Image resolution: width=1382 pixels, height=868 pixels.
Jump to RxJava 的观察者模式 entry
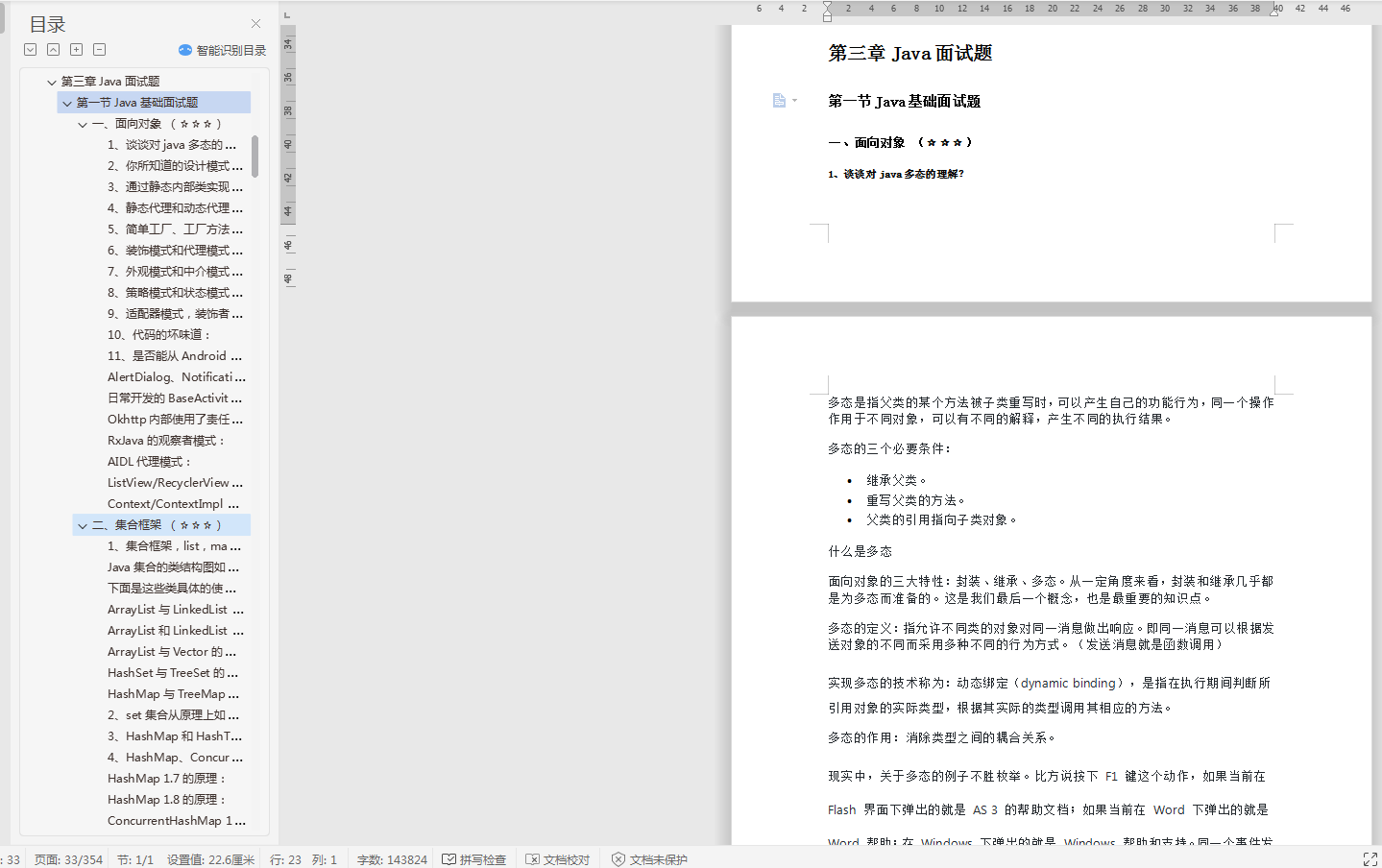pyautogui.click(x=166, y=441)
